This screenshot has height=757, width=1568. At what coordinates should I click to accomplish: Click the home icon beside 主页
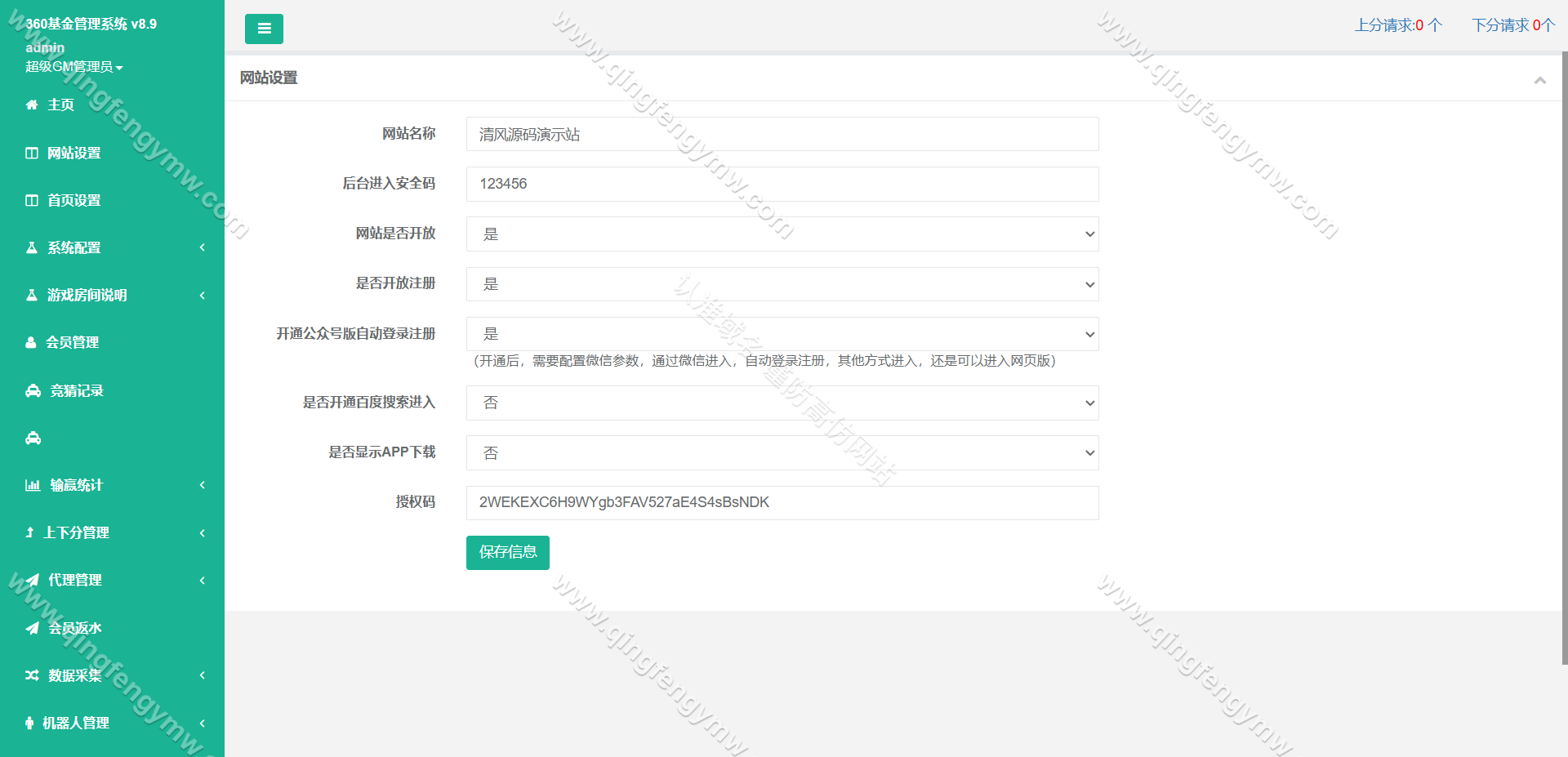pyautogui.click(x=32, y=105)
